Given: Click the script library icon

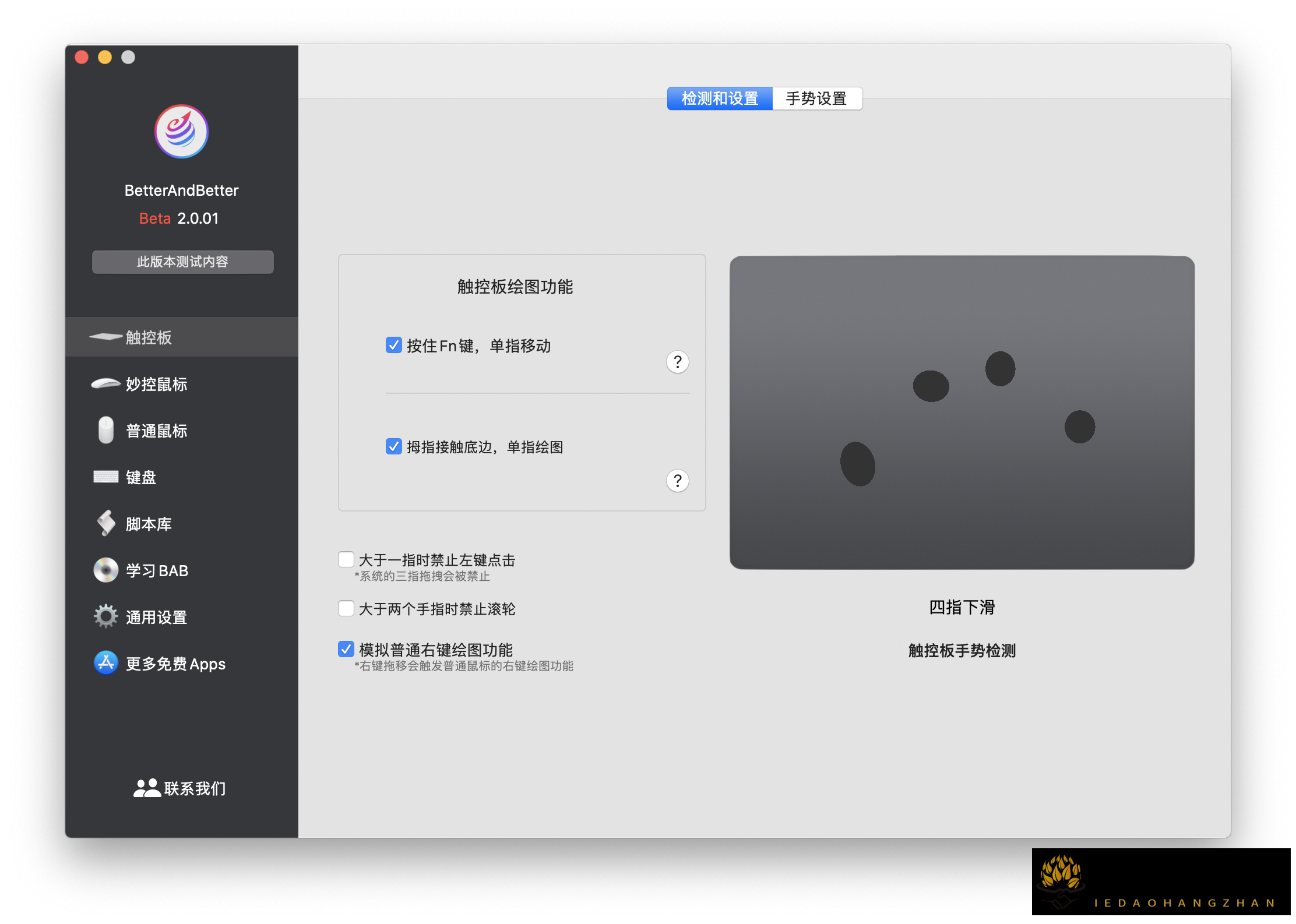Looking at the screenshot, I should (x=105, y=523).
